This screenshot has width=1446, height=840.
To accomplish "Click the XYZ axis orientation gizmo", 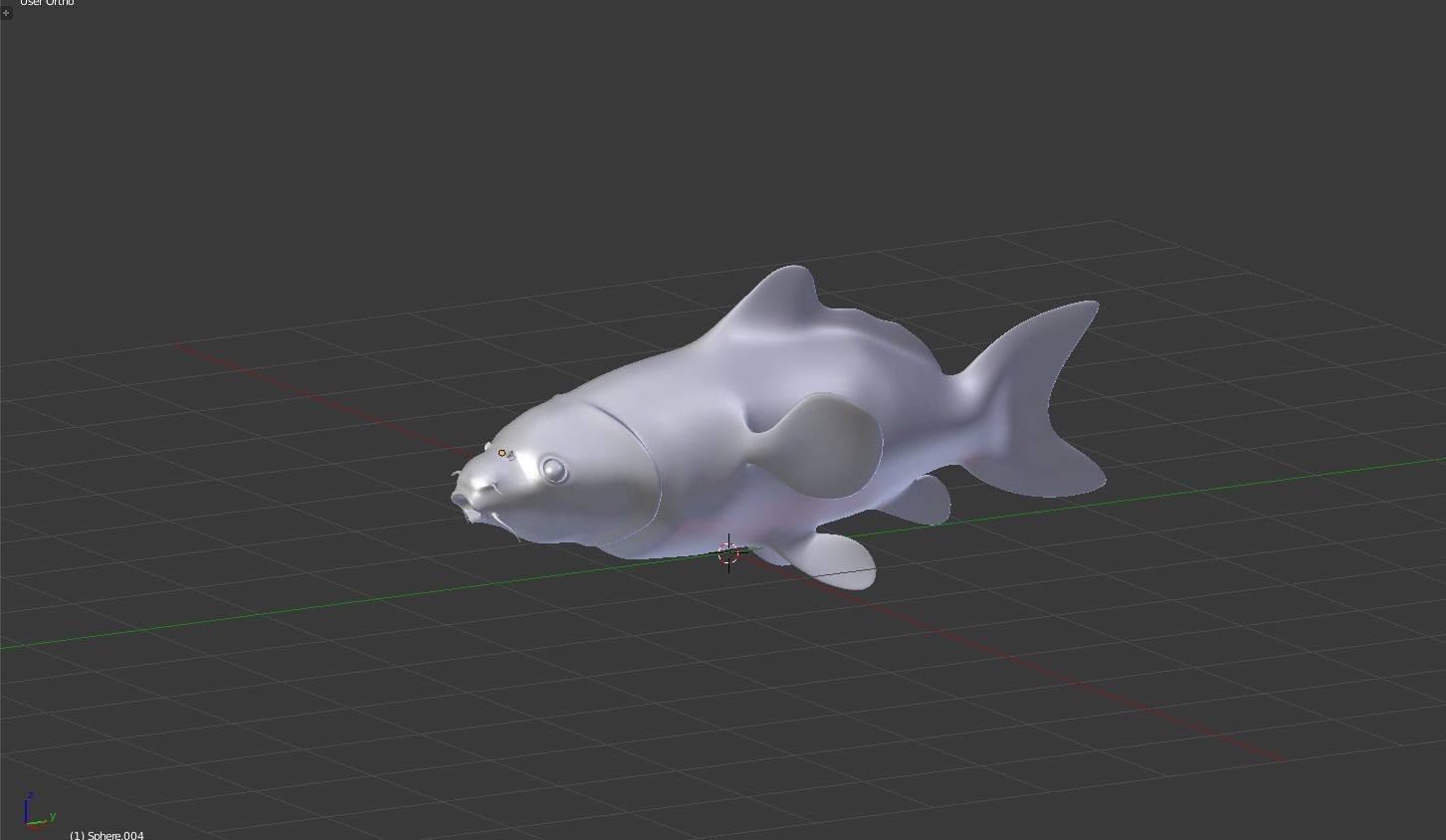I will pos(38,811).
